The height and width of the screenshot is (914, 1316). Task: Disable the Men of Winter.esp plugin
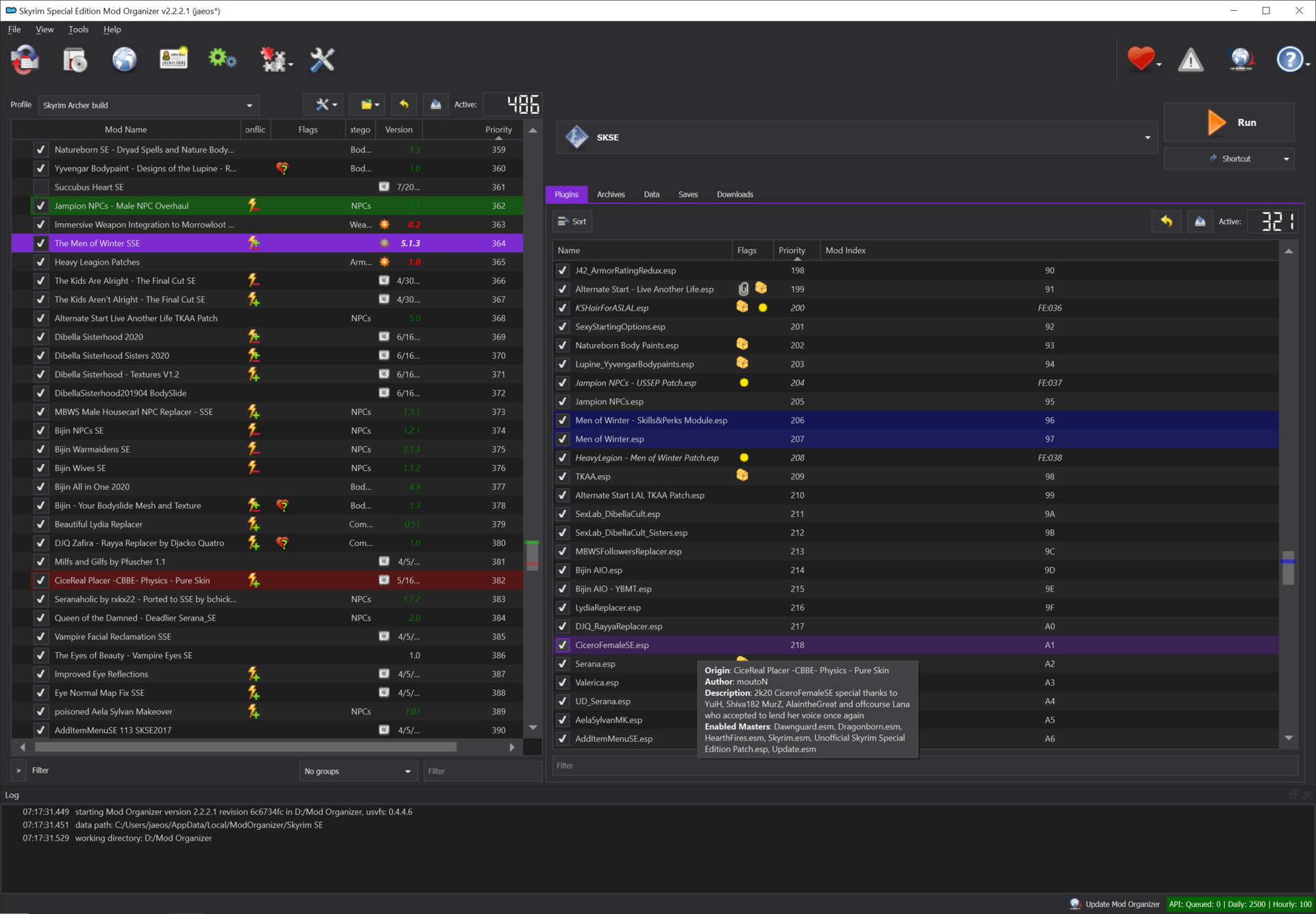pyautogui.click(x=563, y=439)
